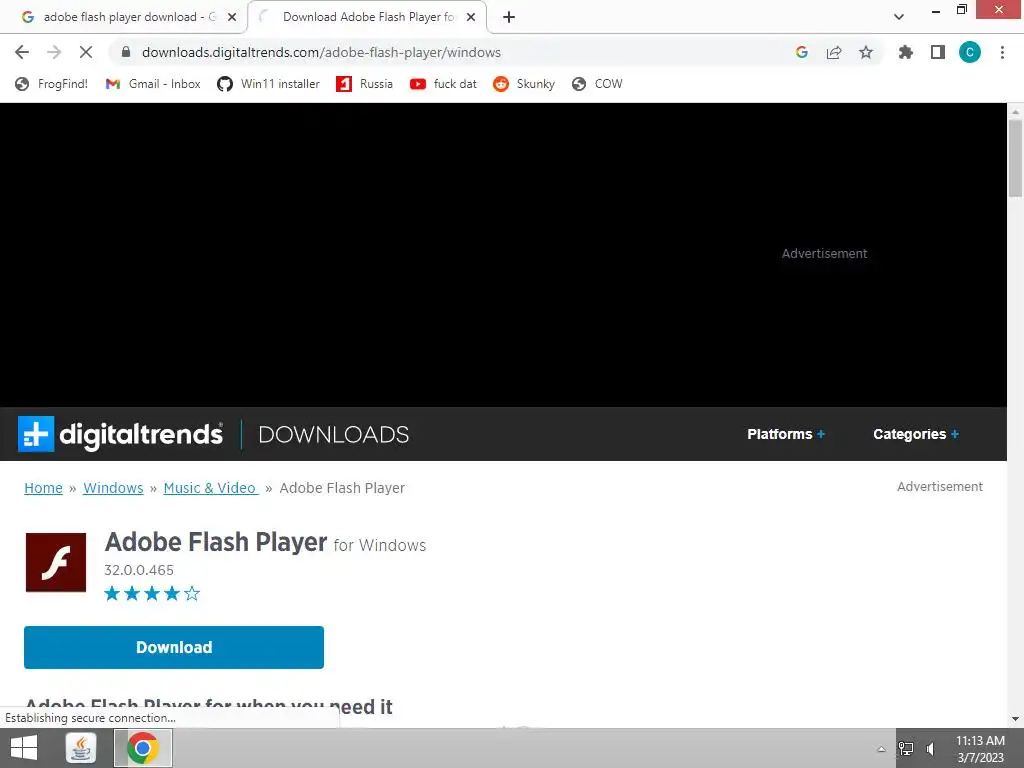Open the Chrome profile avatar C
This screenshot has width=1024, height=768.
(970, 52)
